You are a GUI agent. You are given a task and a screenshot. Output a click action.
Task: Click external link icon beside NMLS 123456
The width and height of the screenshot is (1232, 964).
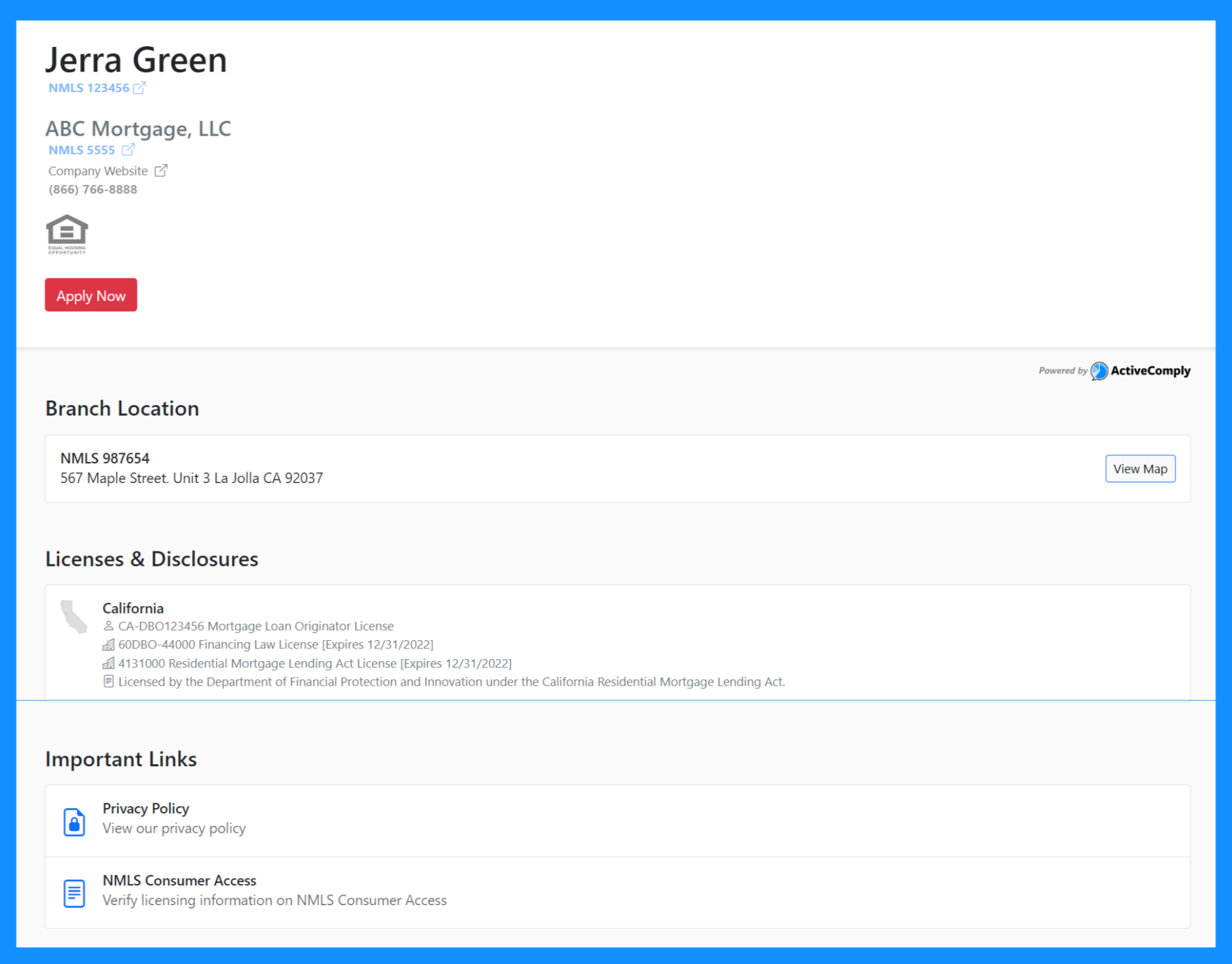pos(139,88)
